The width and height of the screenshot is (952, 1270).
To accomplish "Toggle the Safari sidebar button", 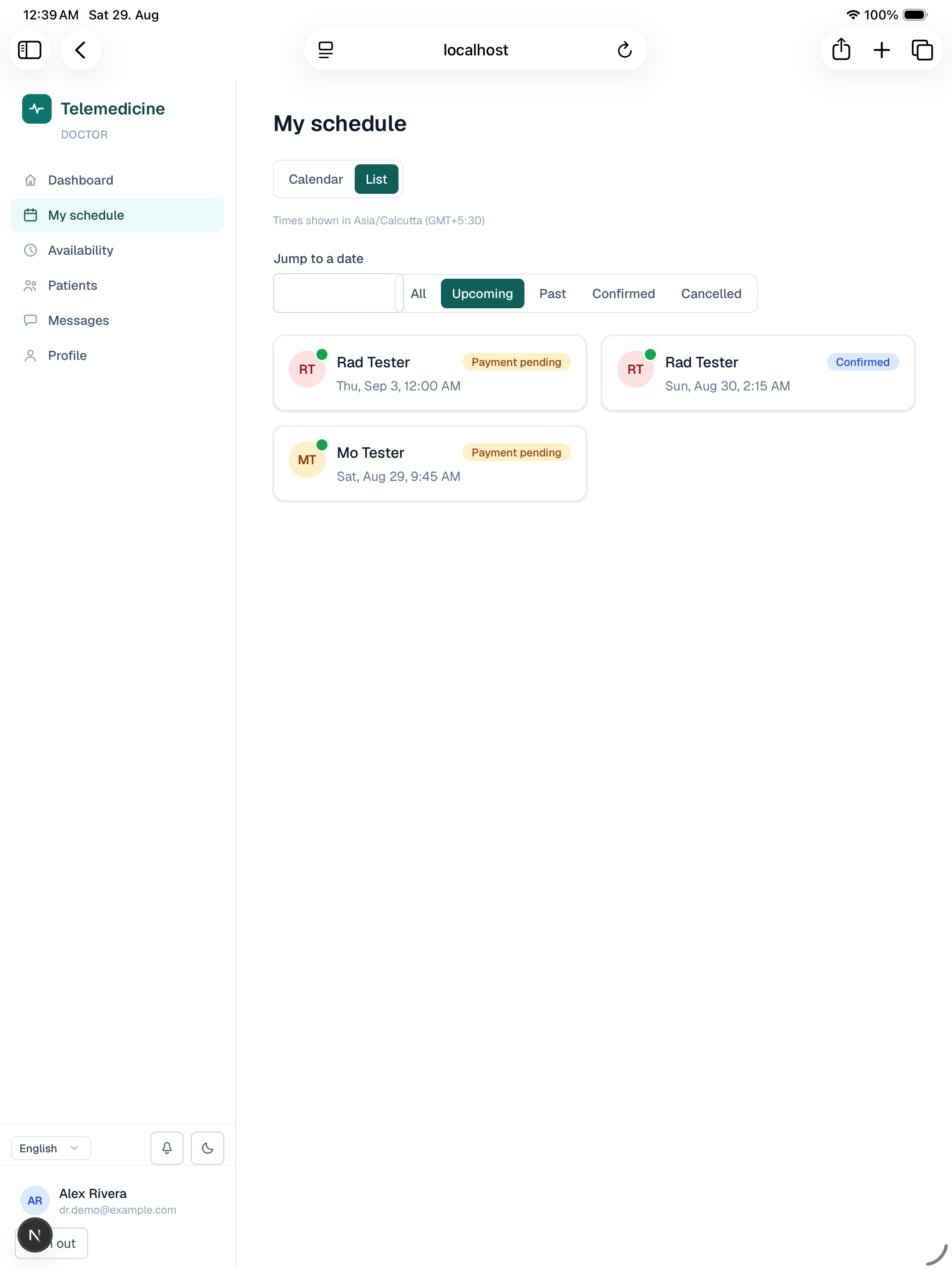I will tap(29, 50).
